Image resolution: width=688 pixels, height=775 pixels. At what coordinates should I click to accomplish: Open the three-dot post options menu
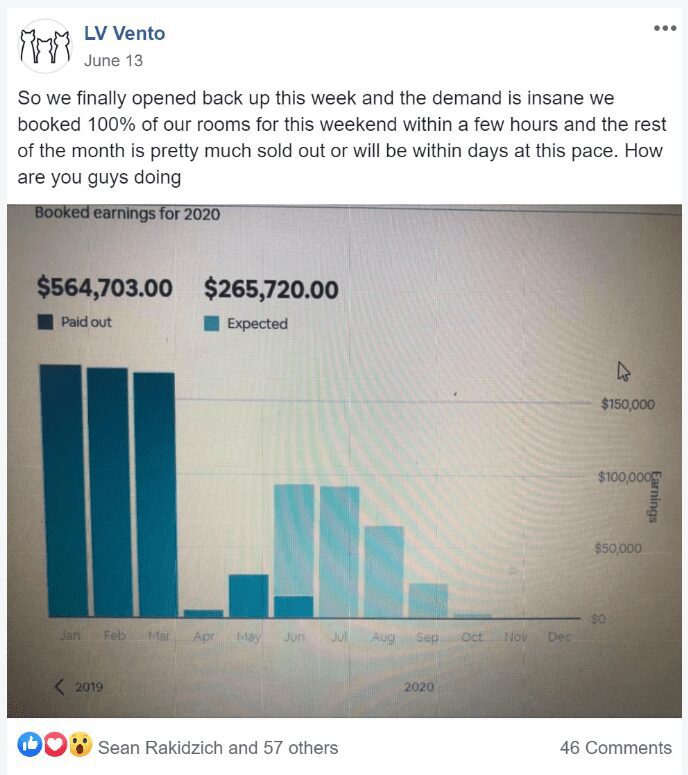point(665,28)
